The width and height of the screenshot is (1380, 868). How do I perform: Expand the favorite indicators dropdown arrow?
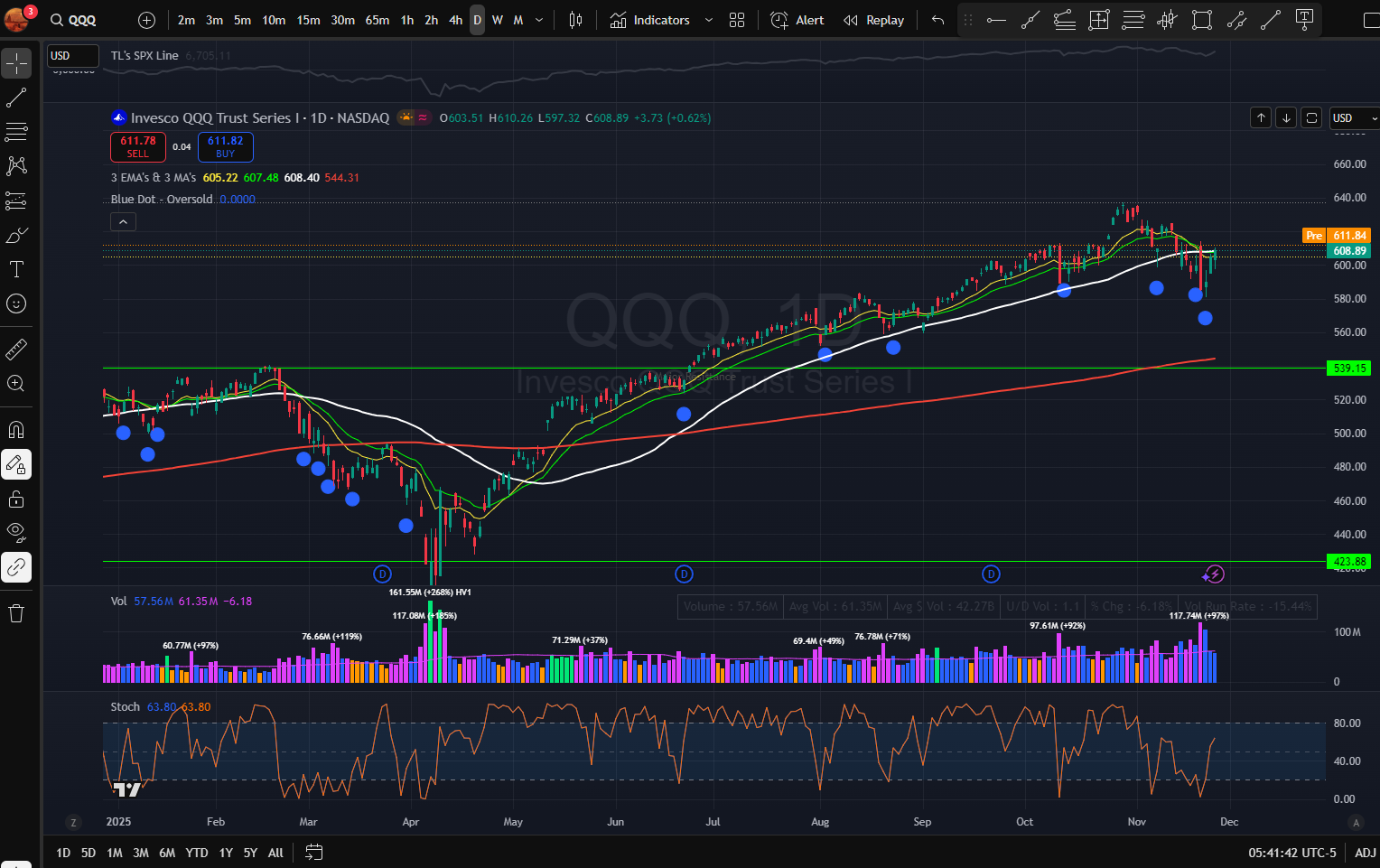[x=709, y=20]
